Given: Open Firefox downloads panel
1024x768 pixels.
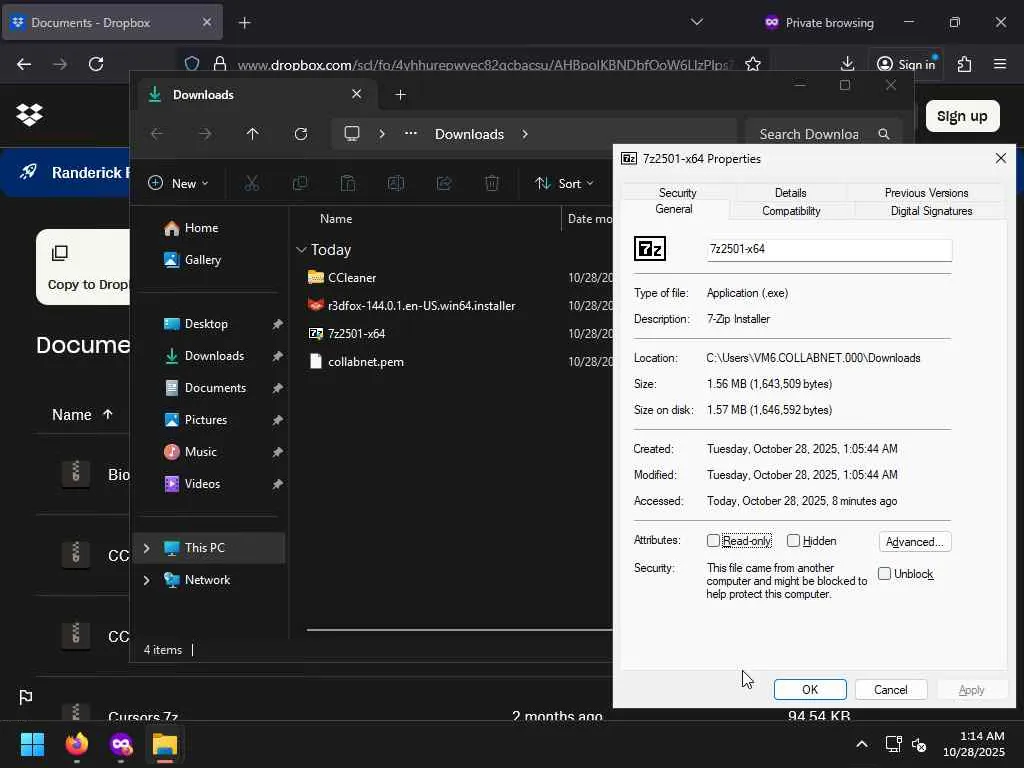Looking at the screenshot, I should tap(847, 64).
